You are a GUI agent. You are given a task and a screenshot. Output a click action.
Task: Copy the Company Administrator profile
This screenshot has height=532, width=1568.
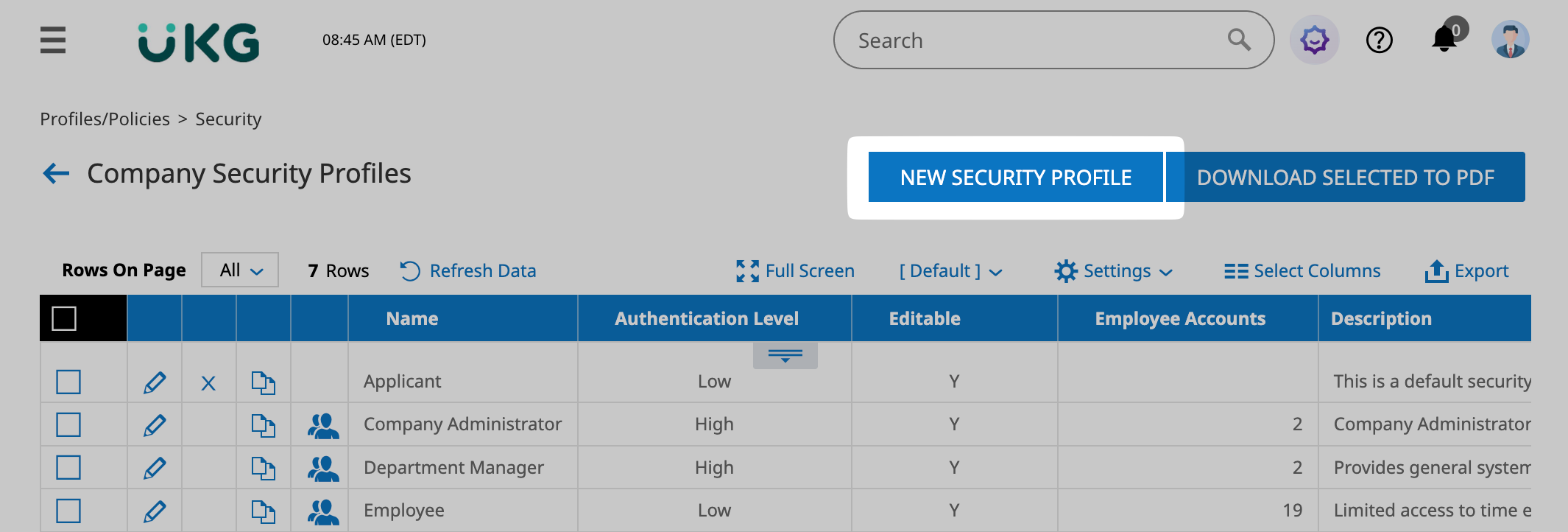click(x=263, y=425)
